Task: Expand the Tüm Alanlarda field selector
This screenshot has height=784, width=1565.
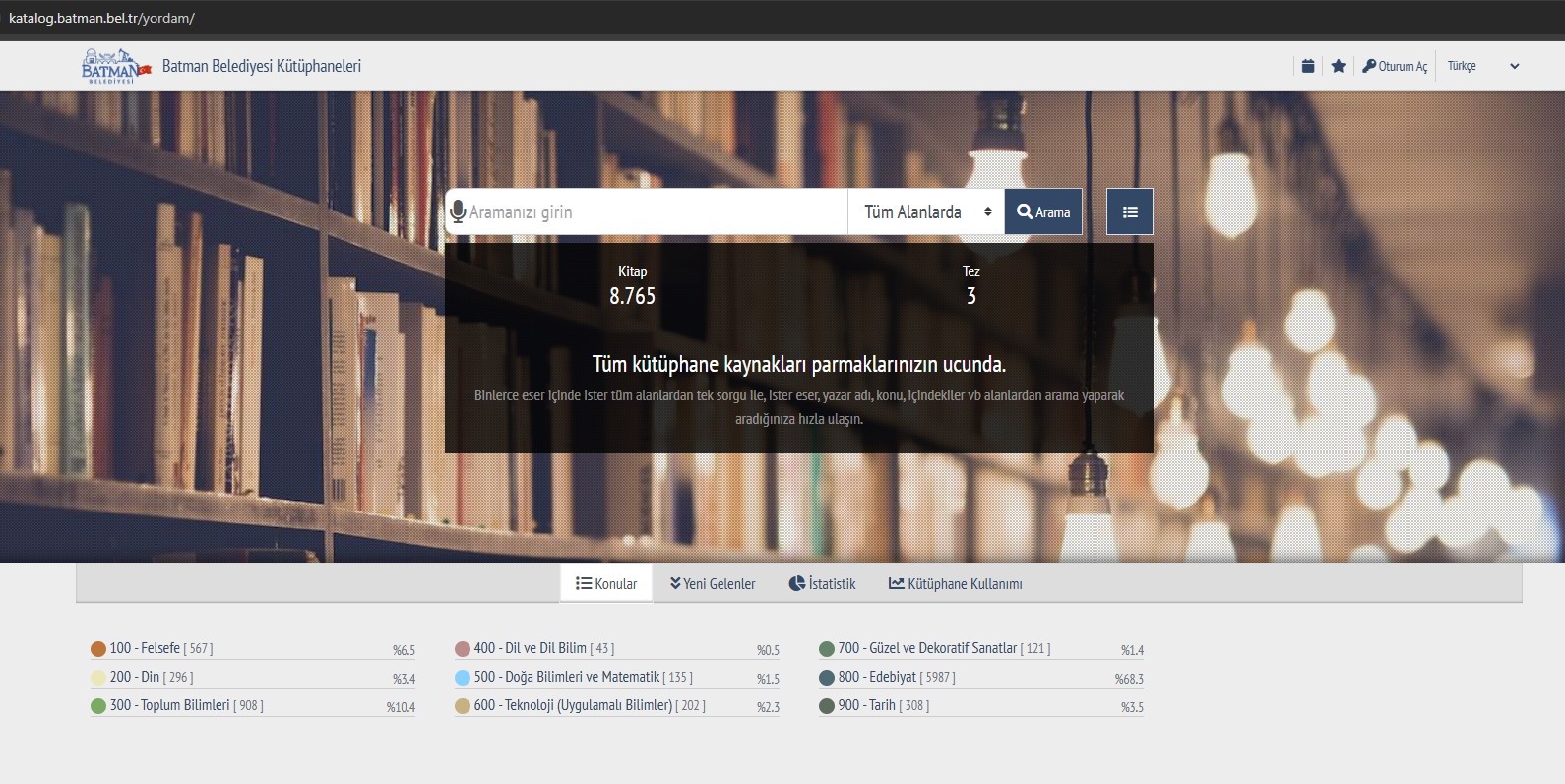Action: (x=926, y=211)
